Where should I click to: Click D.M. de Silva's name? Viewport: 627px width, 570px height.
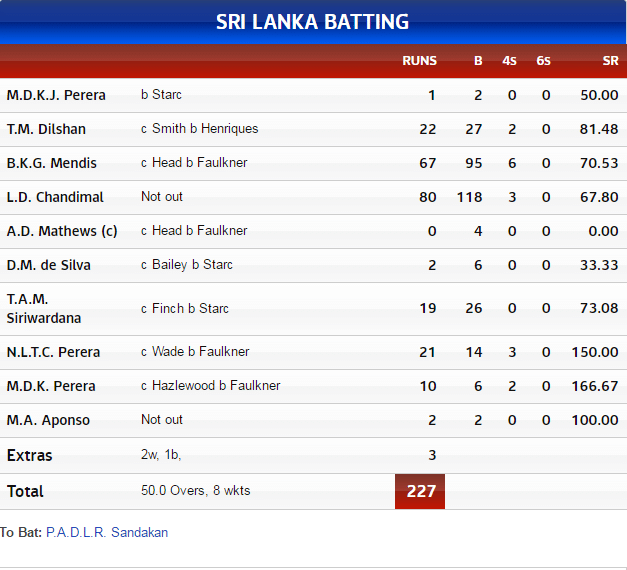click(49, 265)
